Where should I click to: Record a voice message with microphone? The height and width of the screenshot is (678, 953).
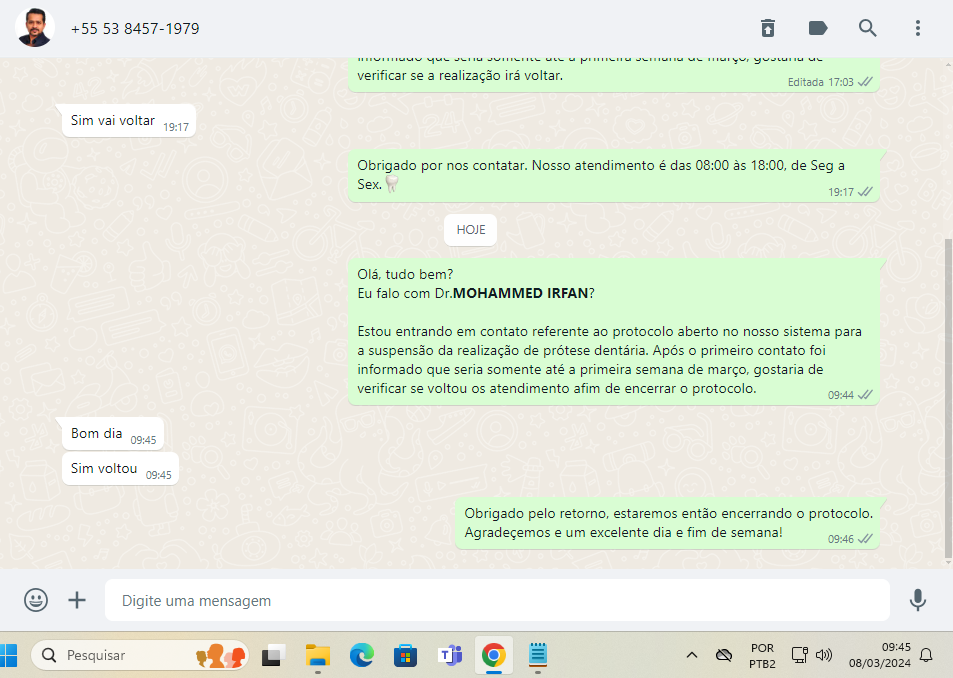click(918, 600)
